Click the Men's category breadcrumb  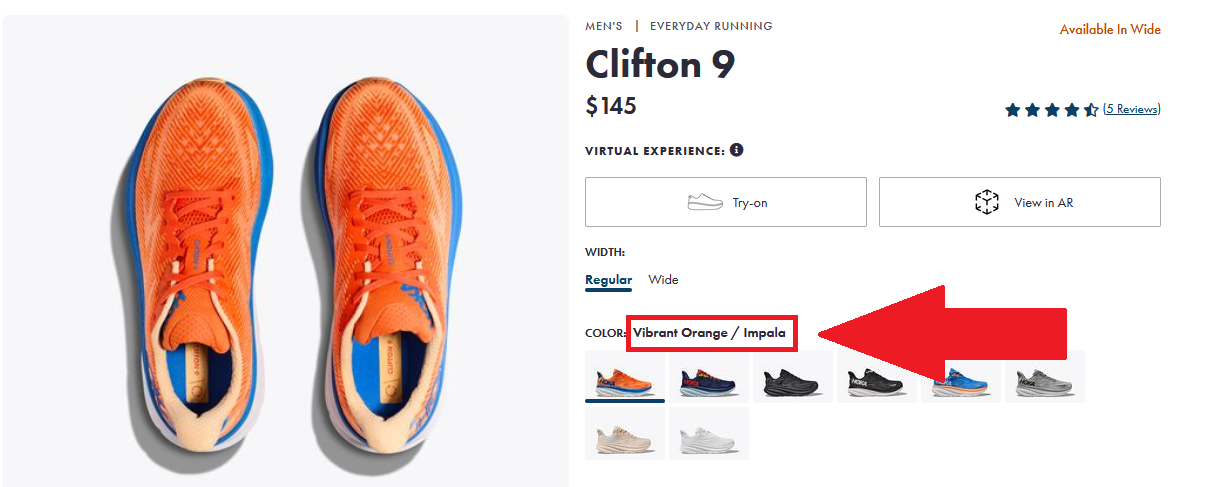point(604,26)
